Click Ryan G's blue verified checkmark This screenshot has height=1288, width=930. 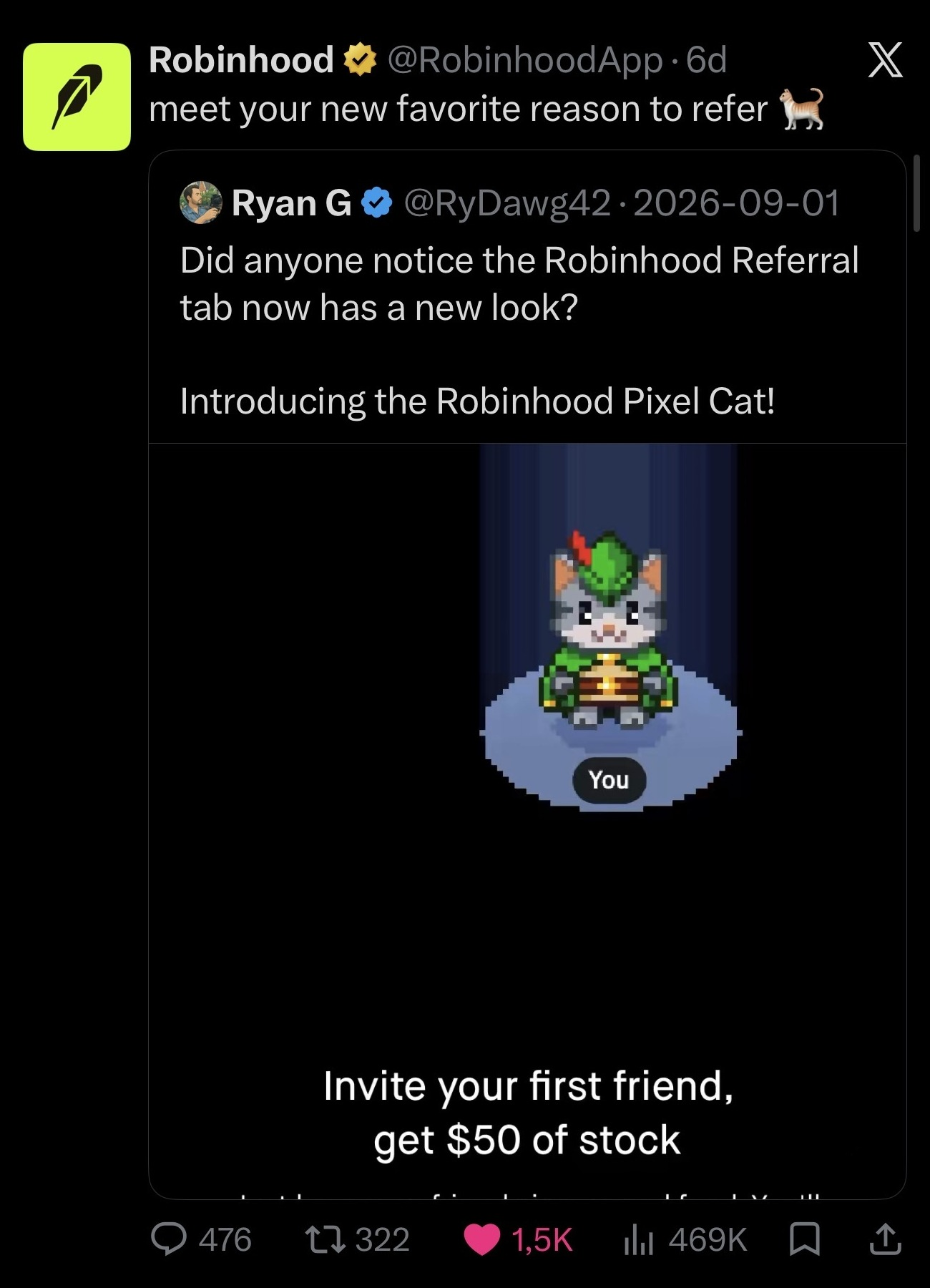click(x=377, y=203)
